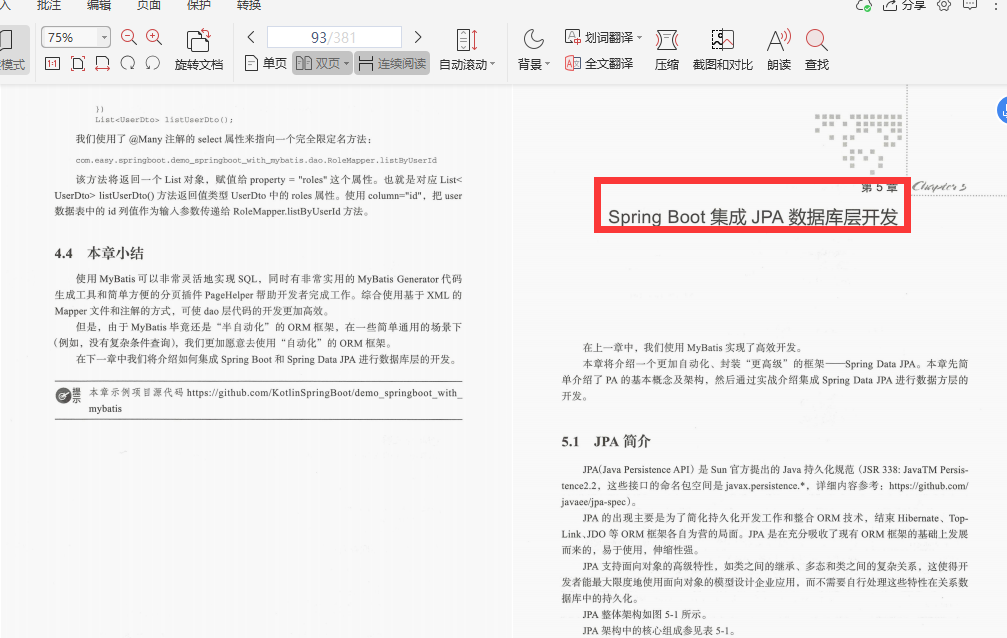The height and width of the screenshot is (638, 1007).
Task: Click the page number field 93/381
Action: (334, 37)
